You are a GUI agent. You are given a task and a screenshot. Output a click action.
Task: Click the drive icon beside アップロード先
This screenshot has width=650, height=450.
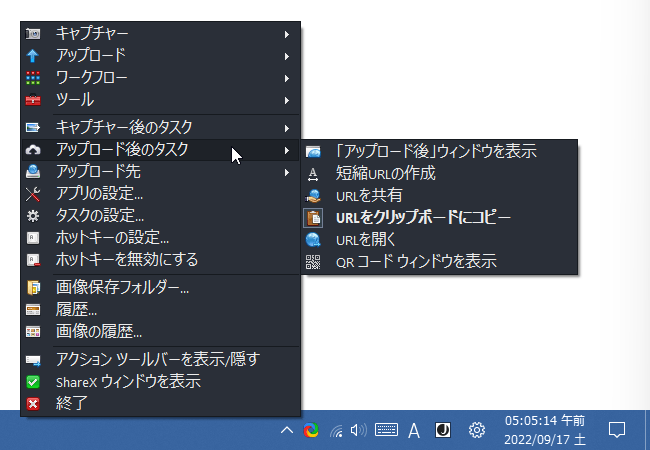click(33, 172)
